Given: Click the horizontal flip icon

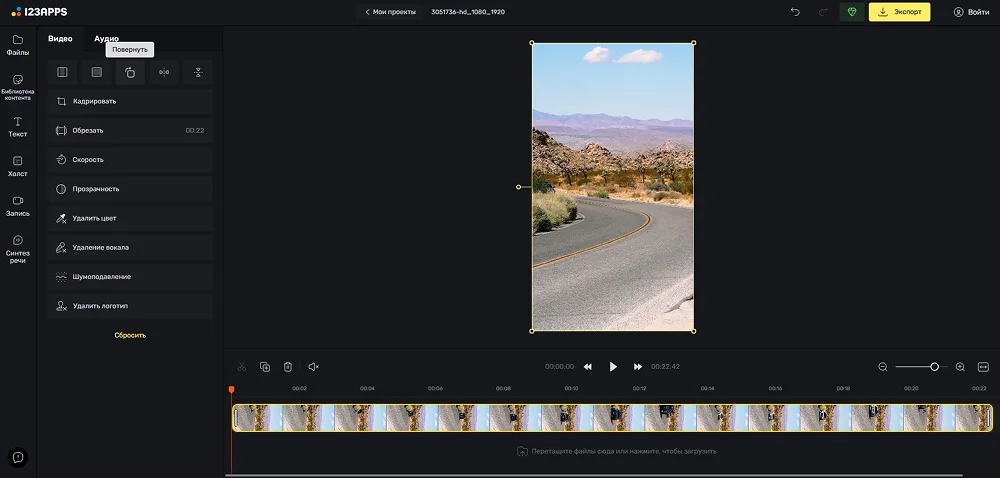Looking at the screenshot, I should pos(164,72).
